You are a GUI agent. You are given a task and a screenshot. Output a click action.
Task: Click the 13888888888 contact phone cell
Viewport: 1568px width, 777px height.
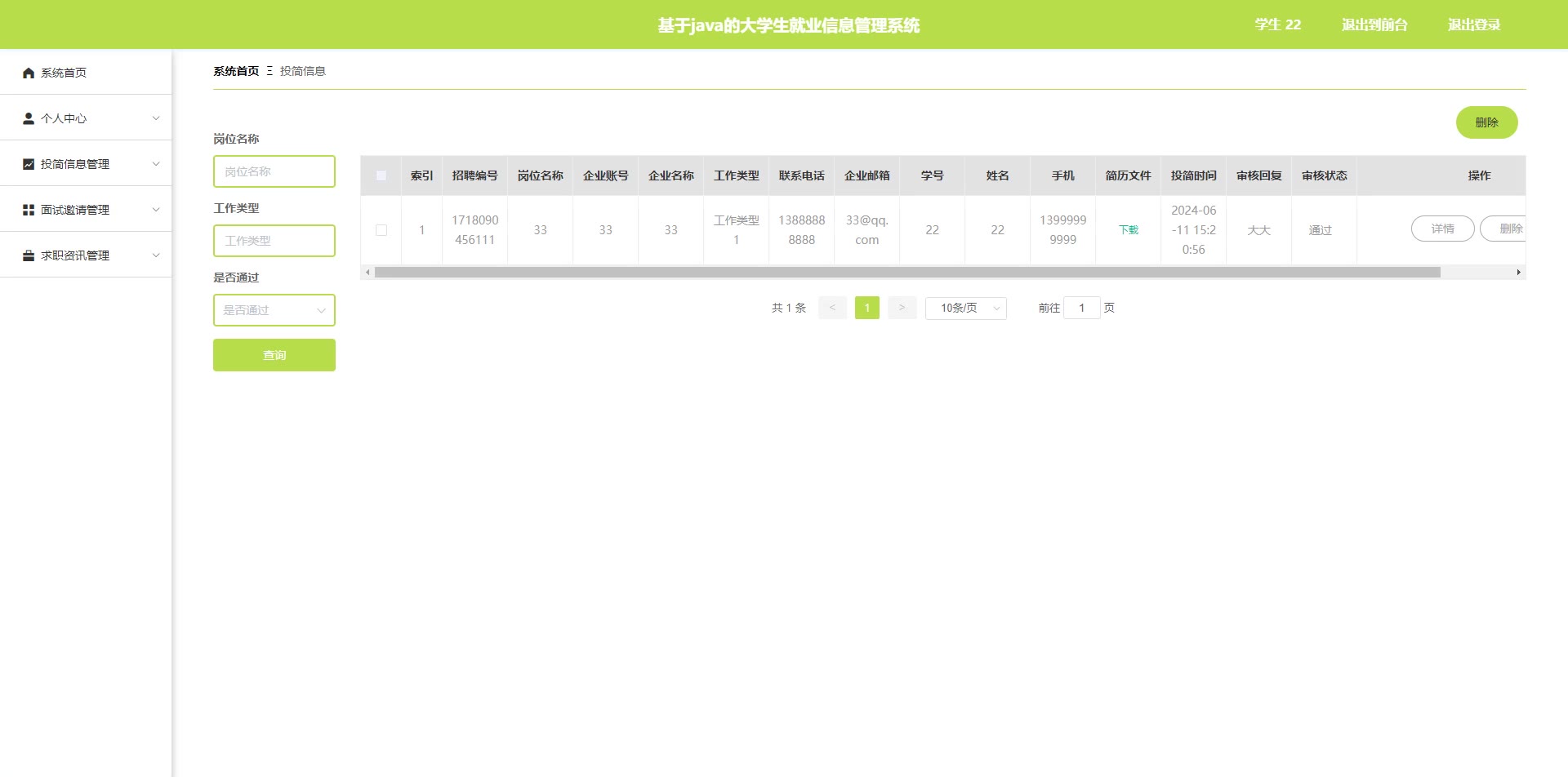tap(802, 230)
